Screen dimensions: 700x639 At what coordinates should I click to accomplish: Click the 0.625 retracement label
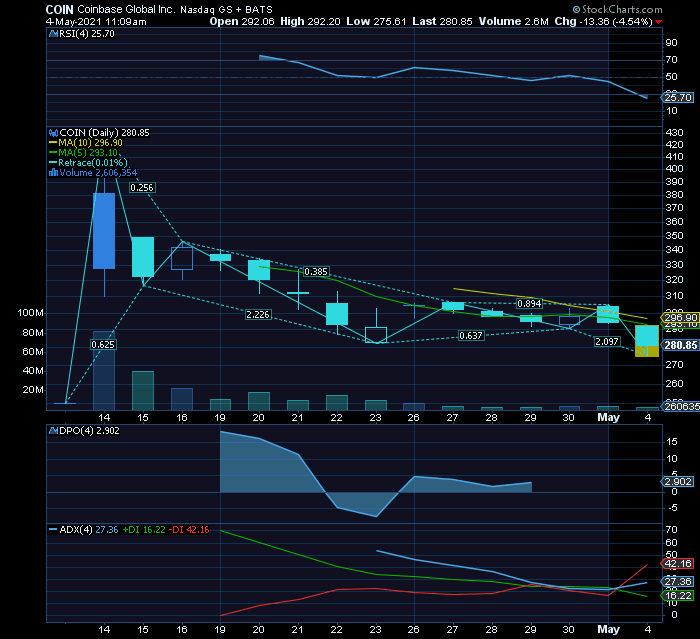(103, 345)
